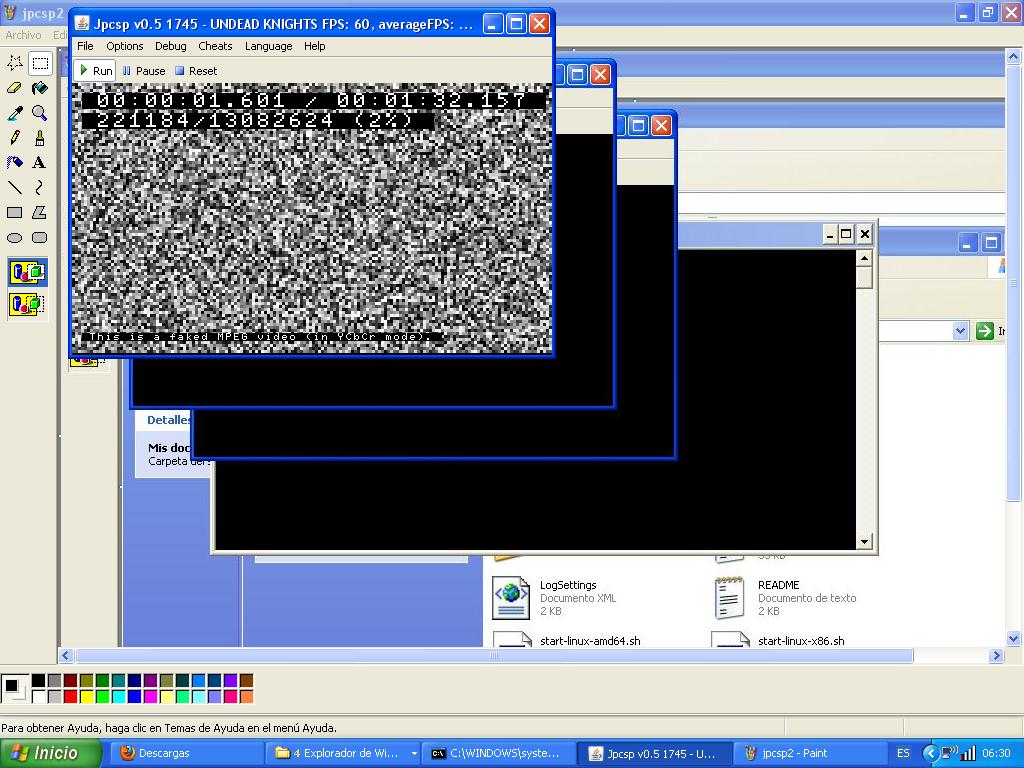This screenshot has width=1024, height=768.
Task: Click console window scrollbar down arrow
Action: (x=864, y=541)
